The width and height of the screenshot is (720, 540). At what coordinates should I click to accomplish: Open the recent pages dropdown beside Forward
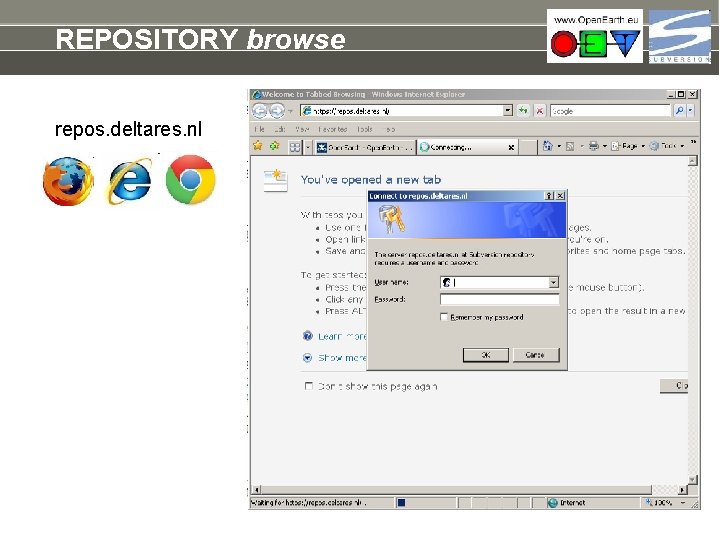(290, 111)
